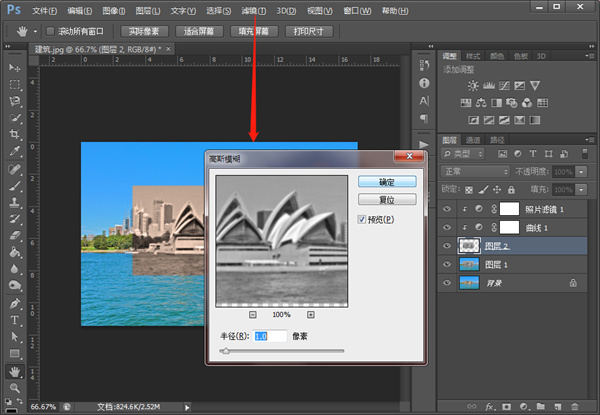Viewport: 600px width, 415px height.
Task: Click the fx layer style icon at the bottom of the Layers panel
Action: (490, 407)
